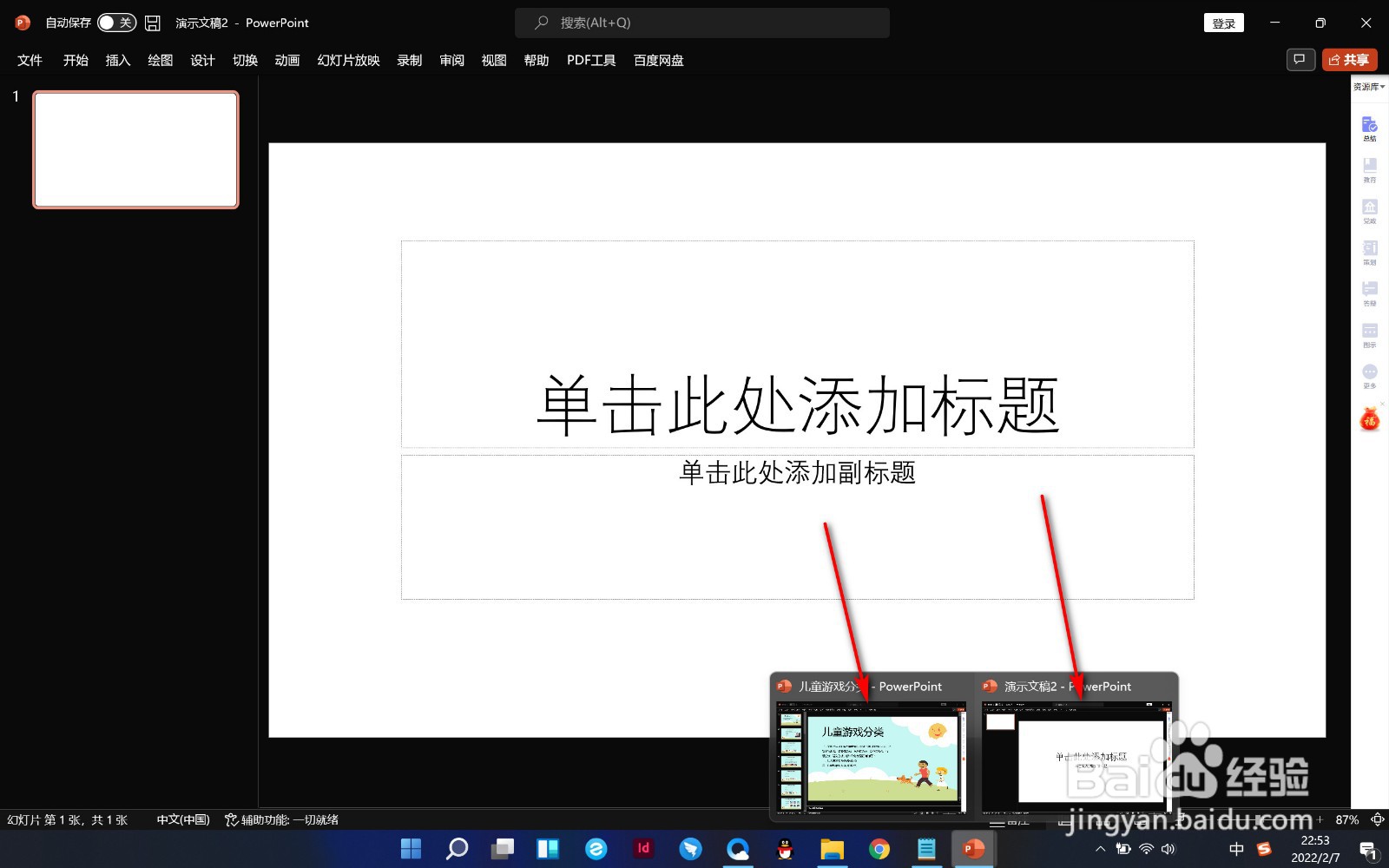This screenshot has height=868, width=1389.
Task: Open the 录制 tab
Action: click(410, 60)
